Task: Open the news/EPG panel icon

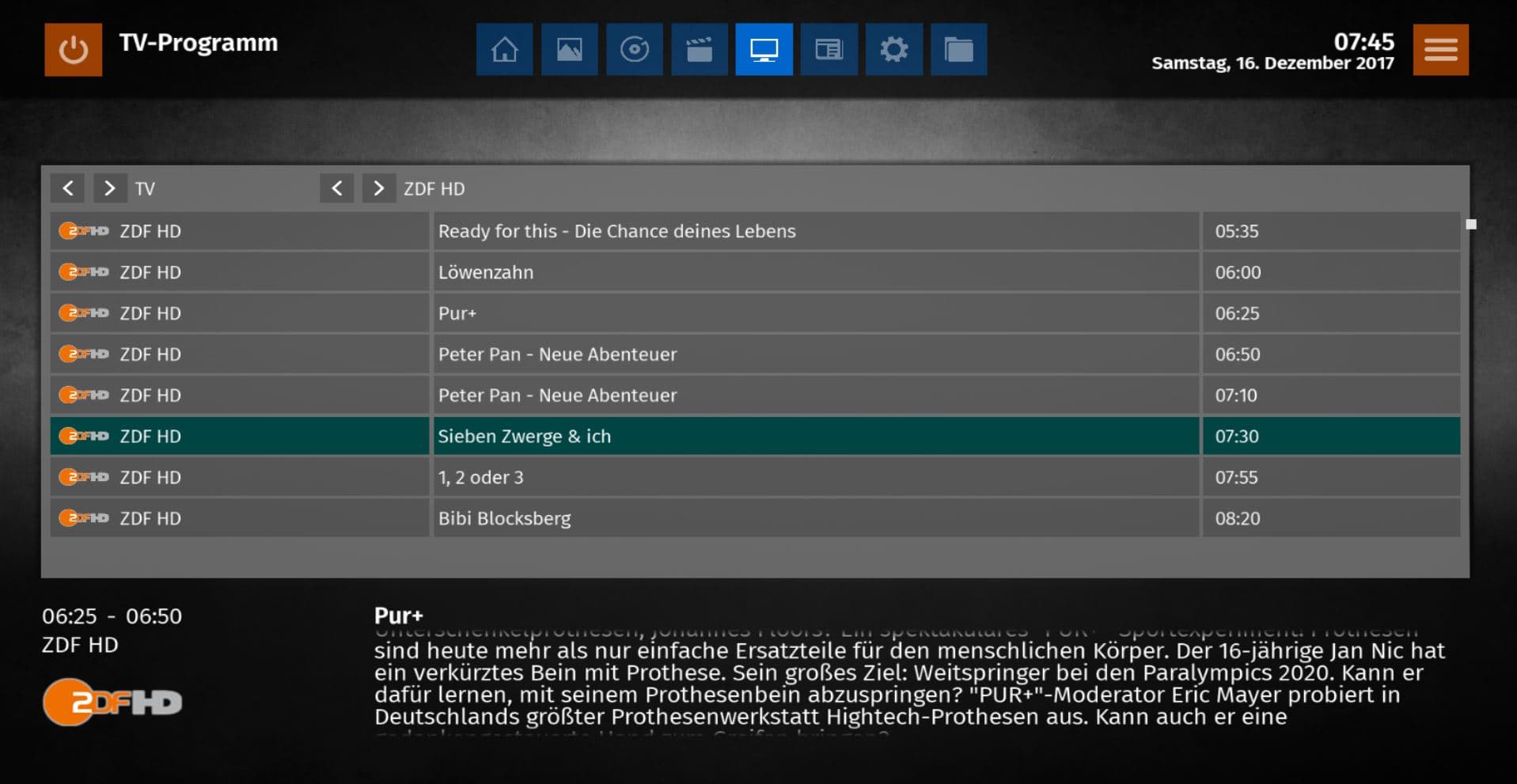Action: pos(829,49)
